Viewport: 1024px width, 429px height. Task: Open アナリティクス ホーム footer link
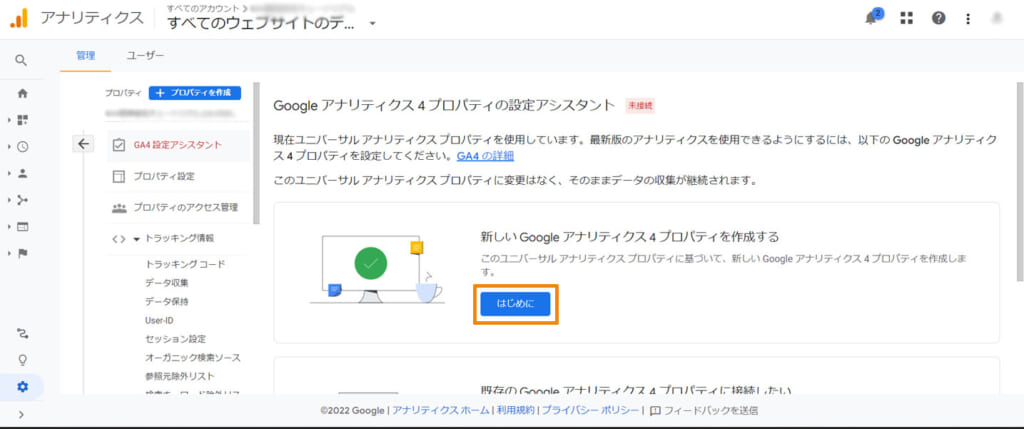point(441,411)
